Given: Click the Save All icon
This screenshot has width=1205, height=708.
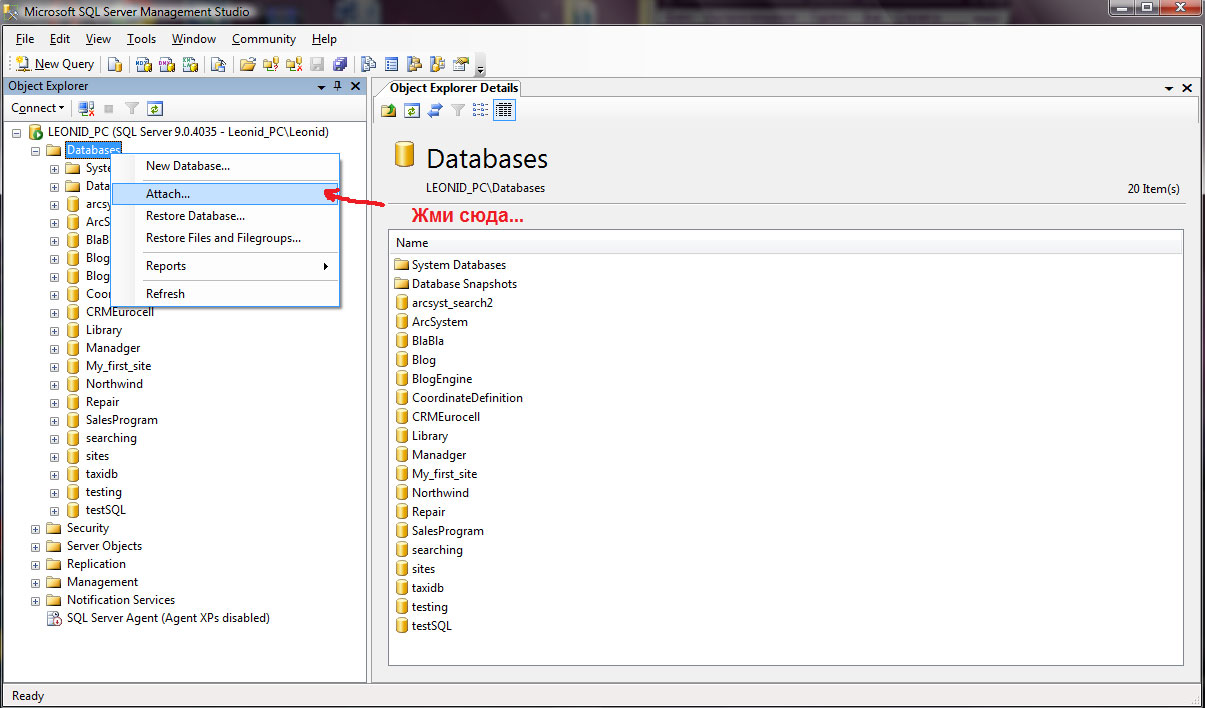Looking at the screenshot, I should click(x=340, y=64).
